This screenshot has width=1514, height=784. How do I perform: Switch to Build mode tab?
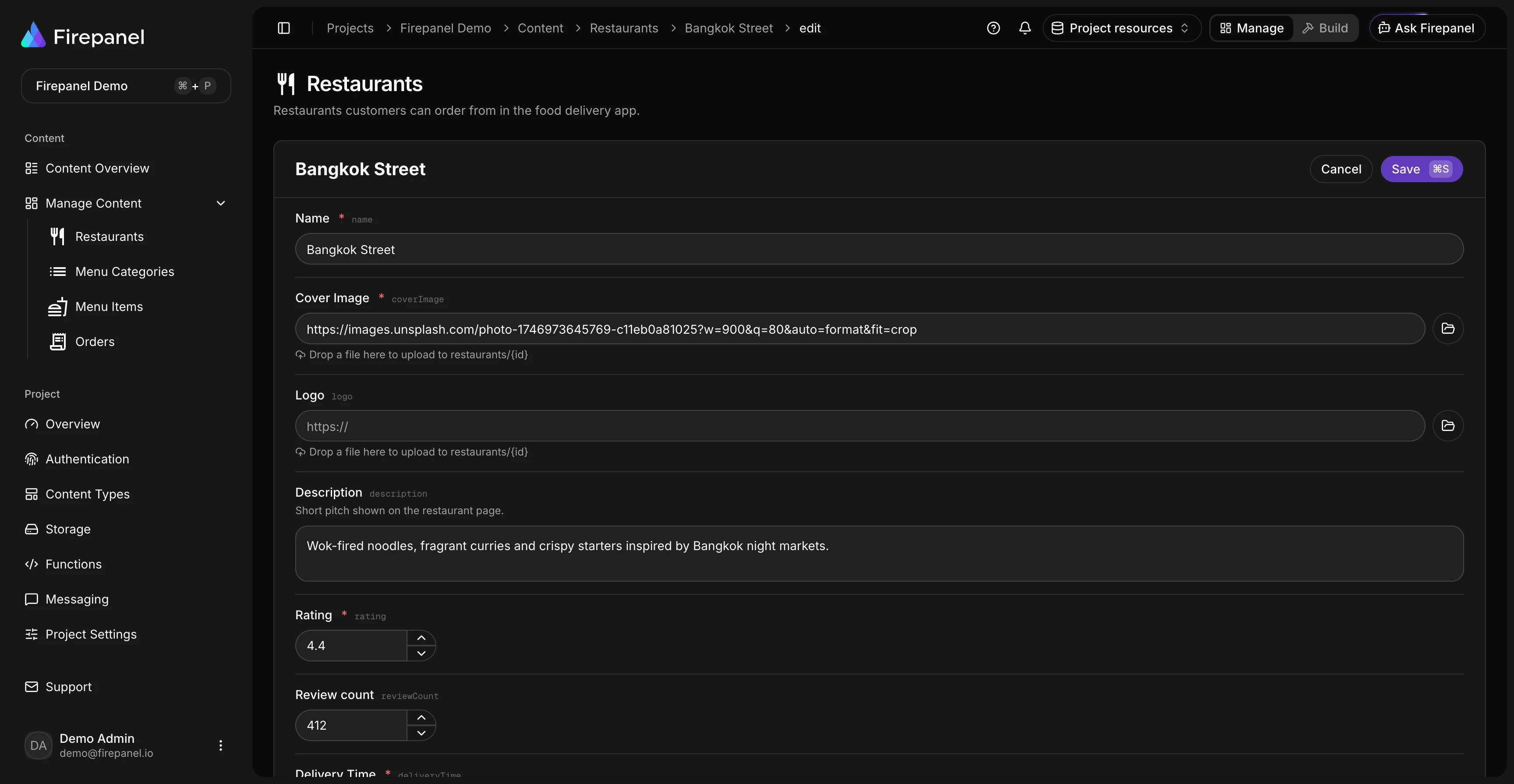(1325, 28)
